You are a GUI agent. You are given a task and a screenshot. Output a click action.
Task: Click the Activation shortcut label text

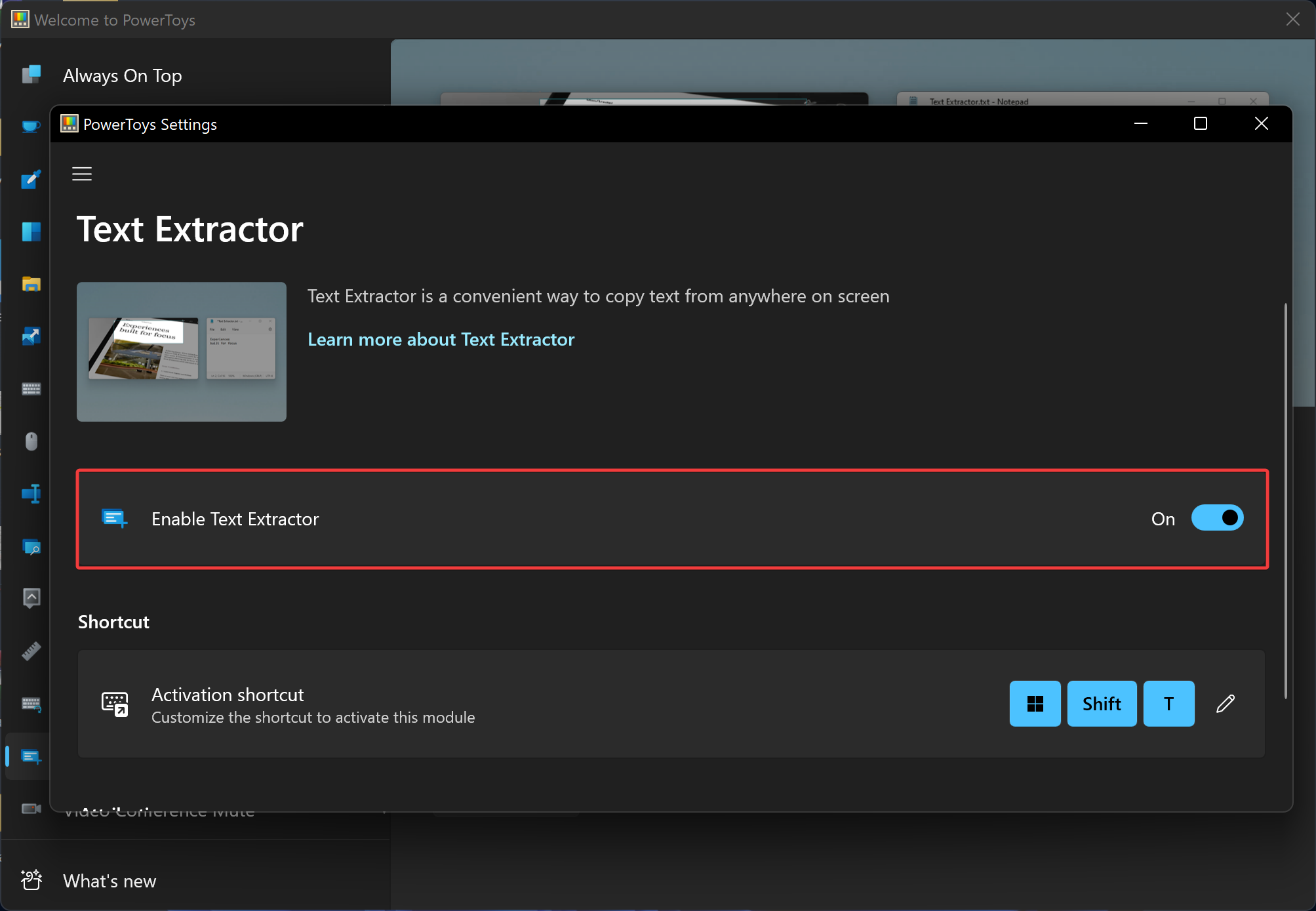coord(228,695)
